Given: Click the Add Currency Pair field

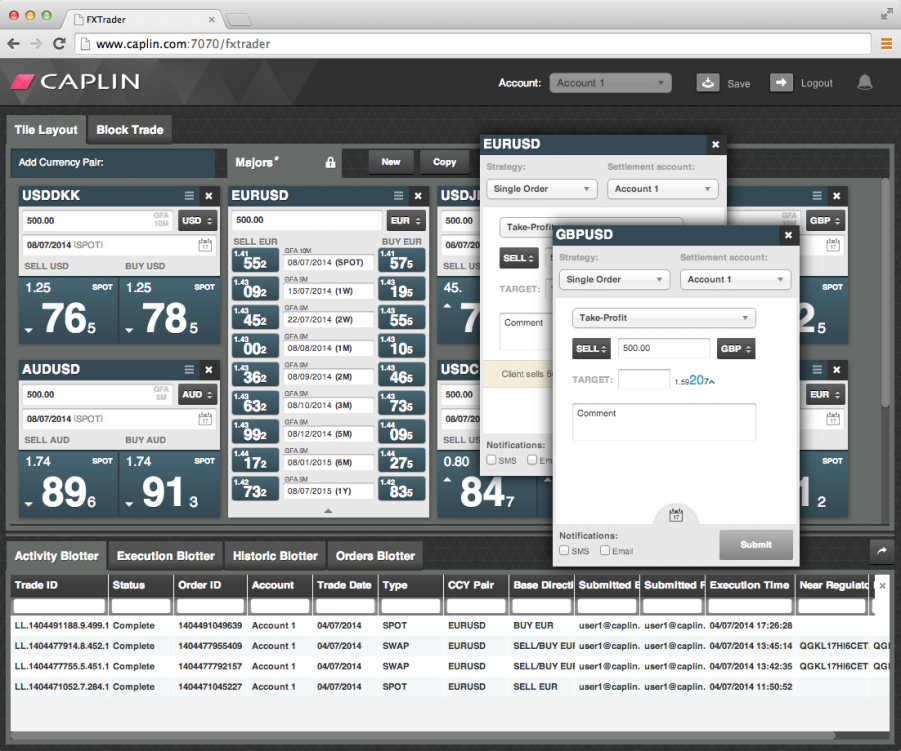Looking at the screenshot, I should click(113, 163).
